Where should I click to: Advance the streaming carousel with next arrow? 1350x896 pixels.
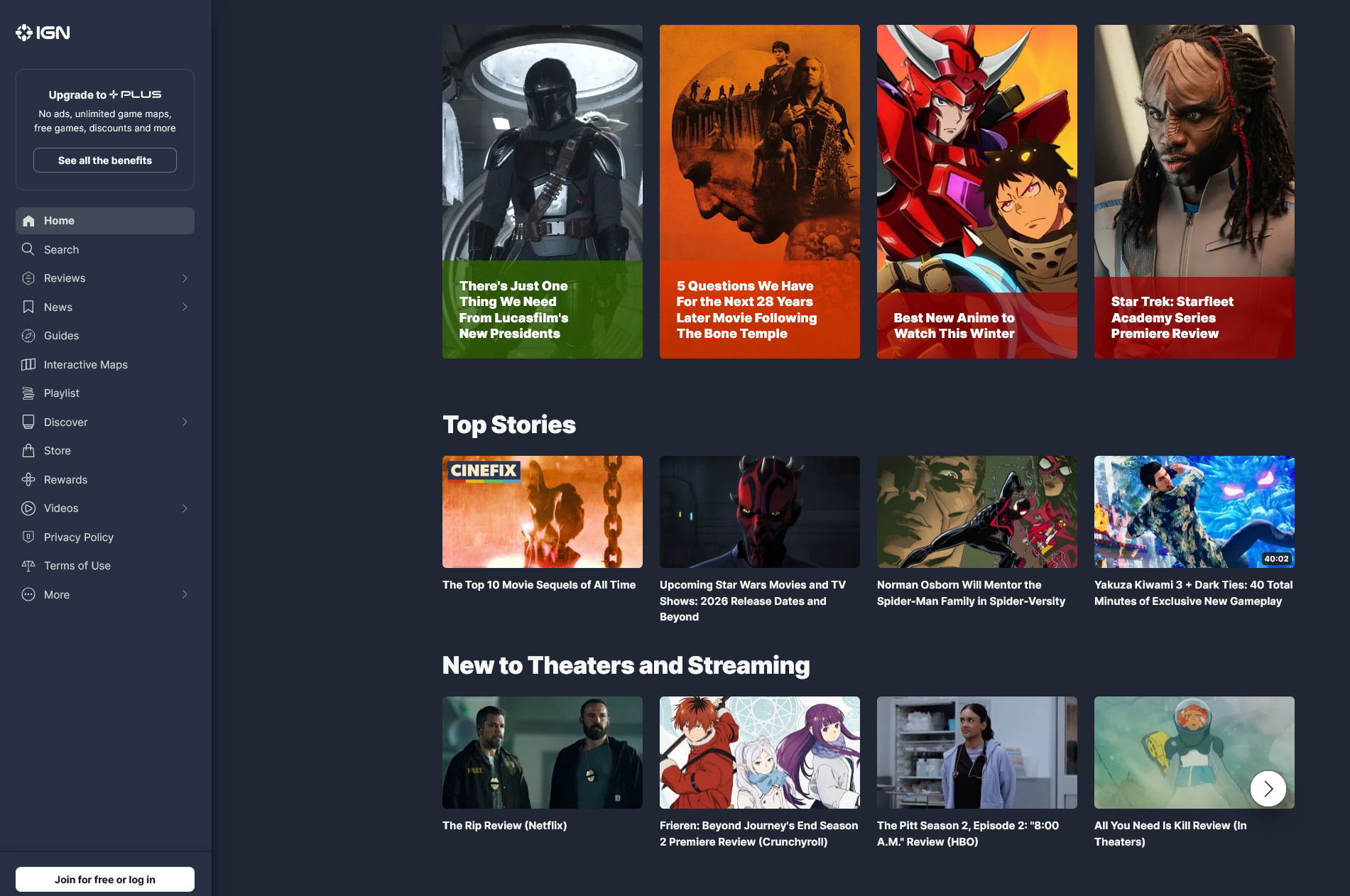click(x=1268, y=789)
